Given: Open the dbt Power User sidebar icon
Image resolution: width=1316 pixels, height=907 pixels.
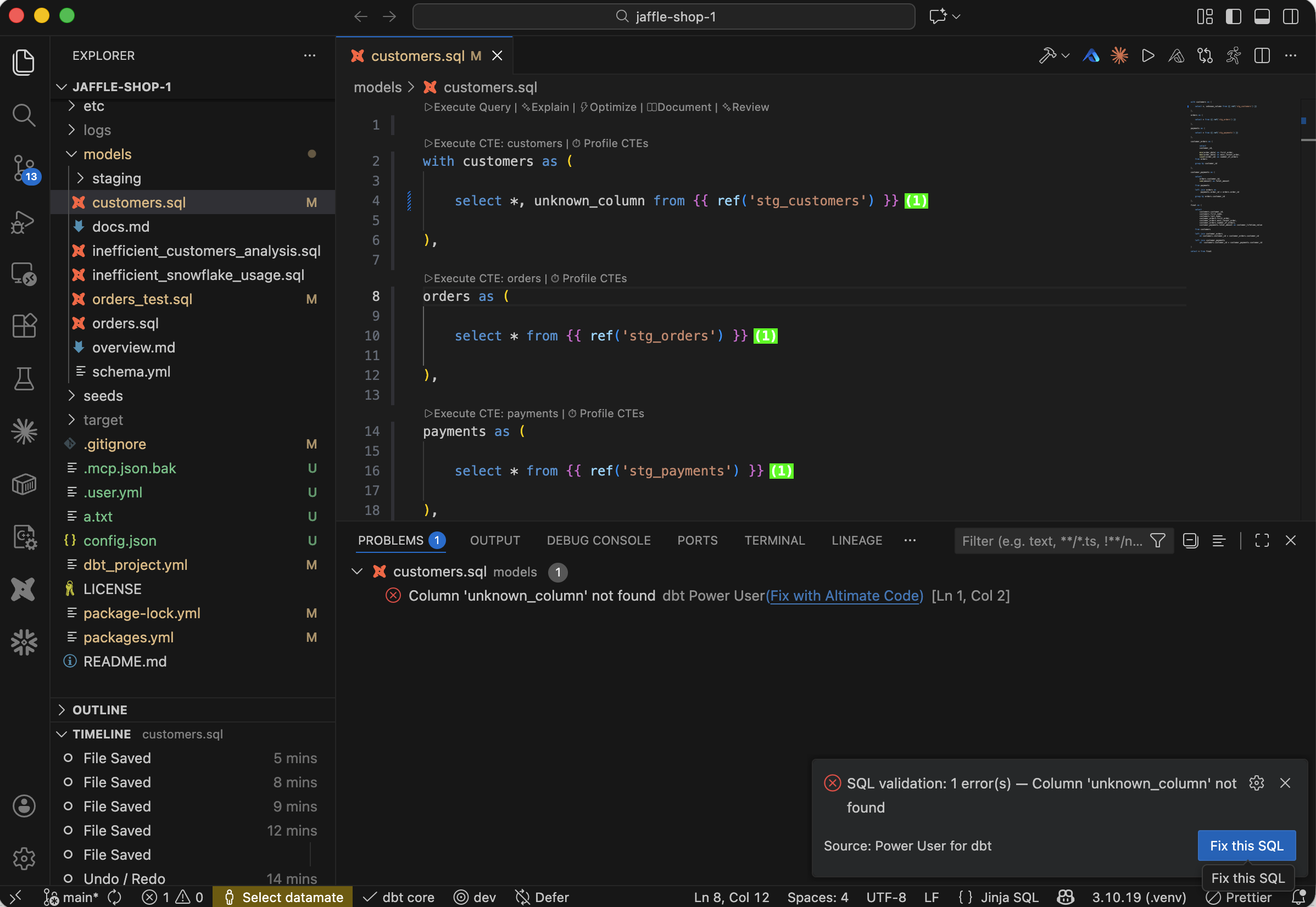Looking at the screenshot, I should (x=23, y=589).
